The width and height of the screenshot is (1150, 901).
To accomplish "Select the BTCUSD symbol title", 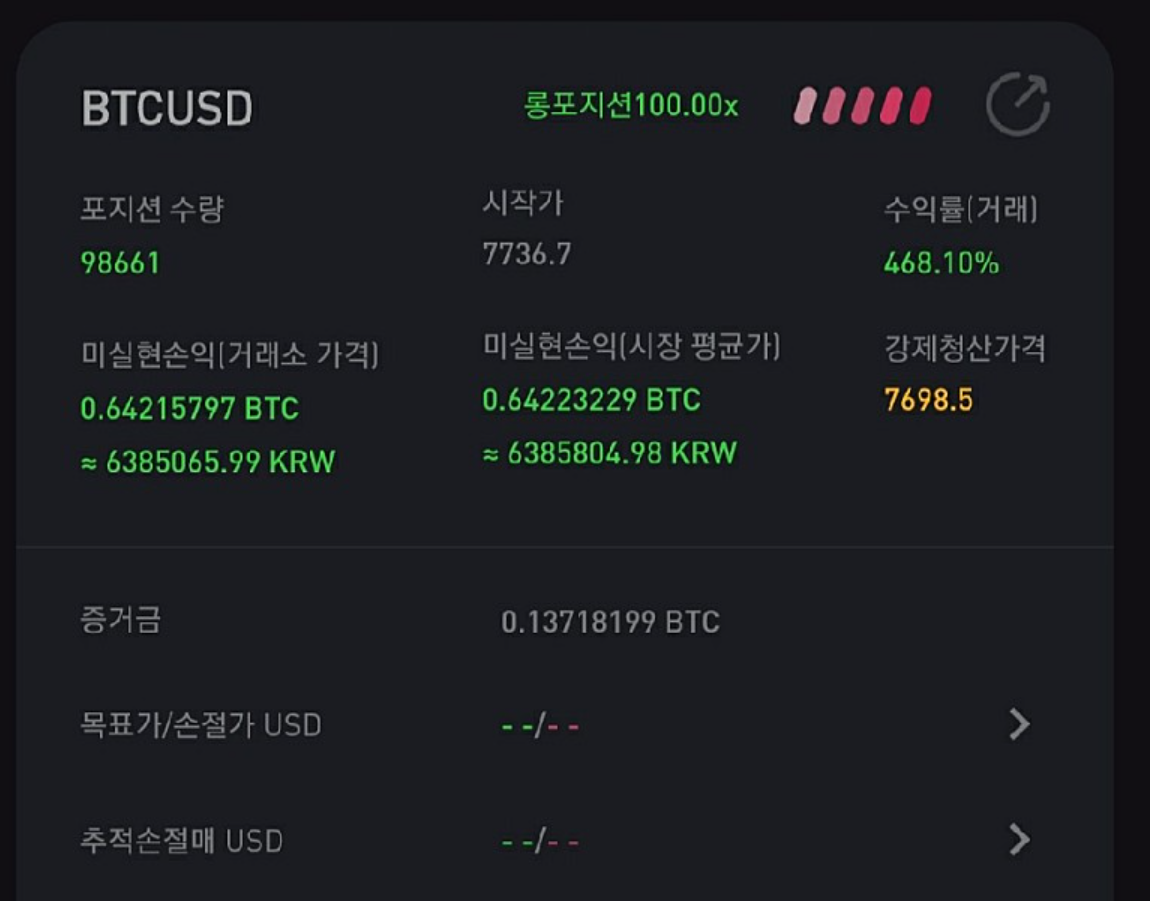I will 167,109.
